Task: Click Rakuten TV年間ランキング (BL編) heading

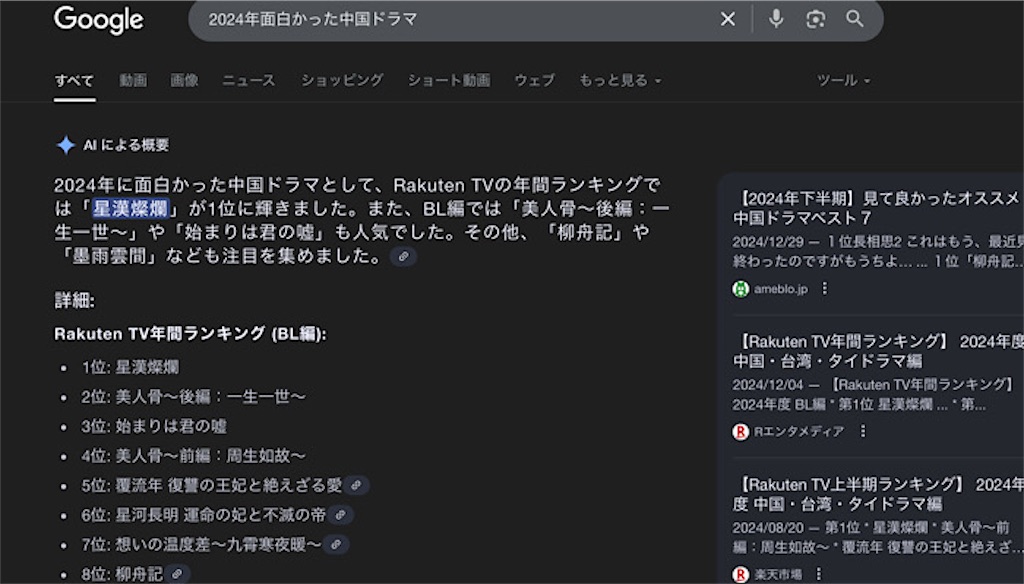Action: 190,334
